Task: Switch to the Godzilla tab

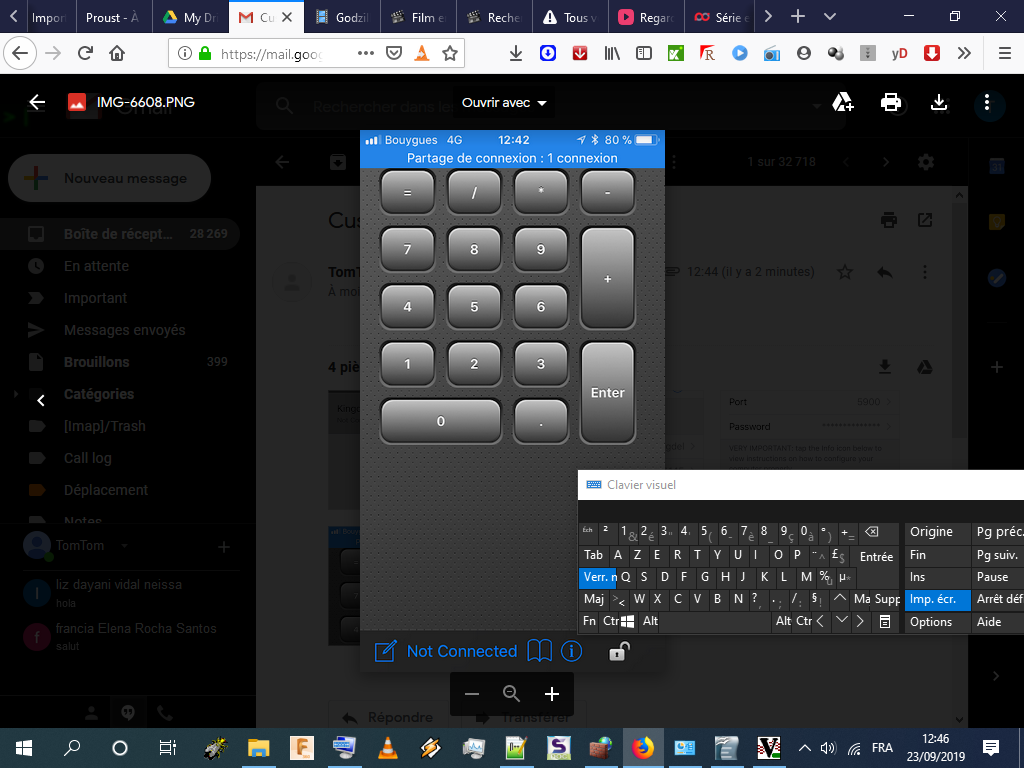Action: point(342,17)
